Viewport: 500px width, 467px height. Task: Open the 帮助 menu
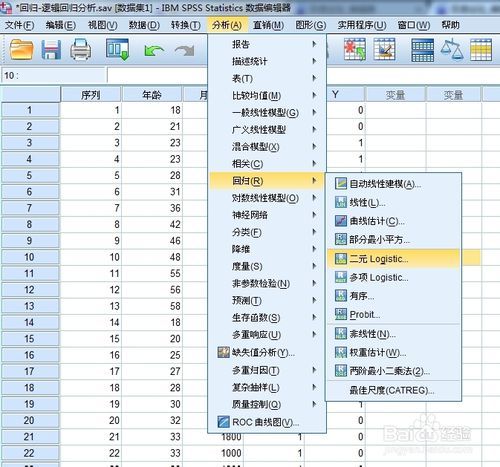pyautogui.click(x=450, y=25)
